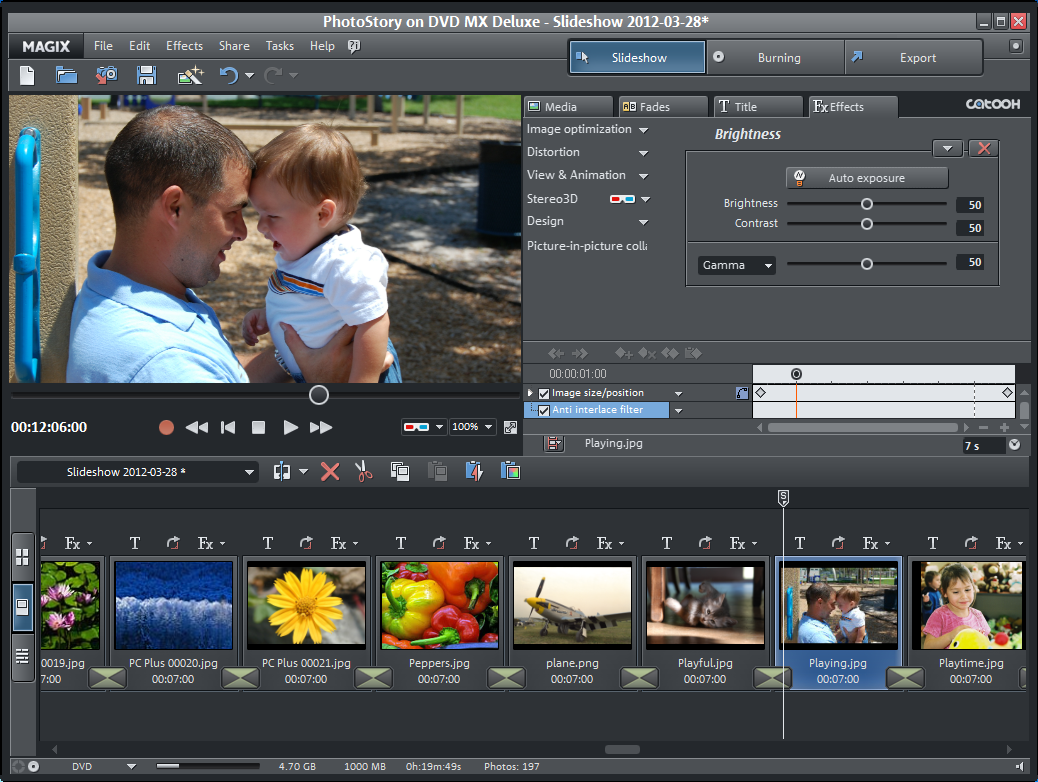The height and width of the screenshot is (782, 1038).
Task: Switch the preview to fullscreen mode
Action: click(510, 427)
